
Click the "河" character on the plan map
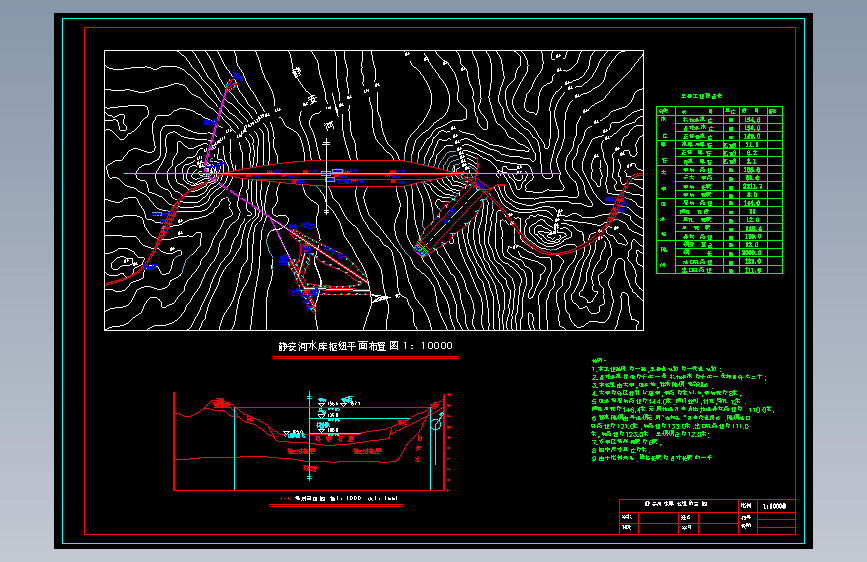[328, 126]
